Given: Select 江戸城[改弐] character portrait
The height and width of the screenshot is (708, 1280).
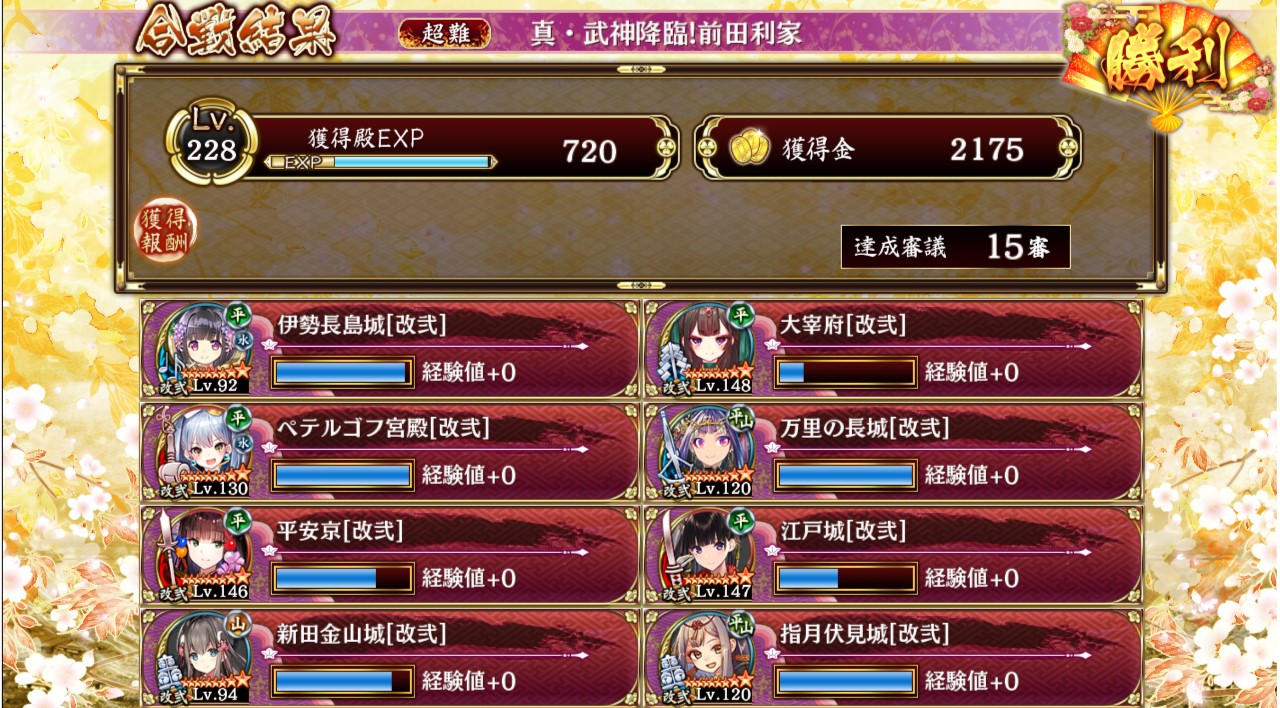Looking at the screenshot, I should pyautogui.click(x=701, y=555).
